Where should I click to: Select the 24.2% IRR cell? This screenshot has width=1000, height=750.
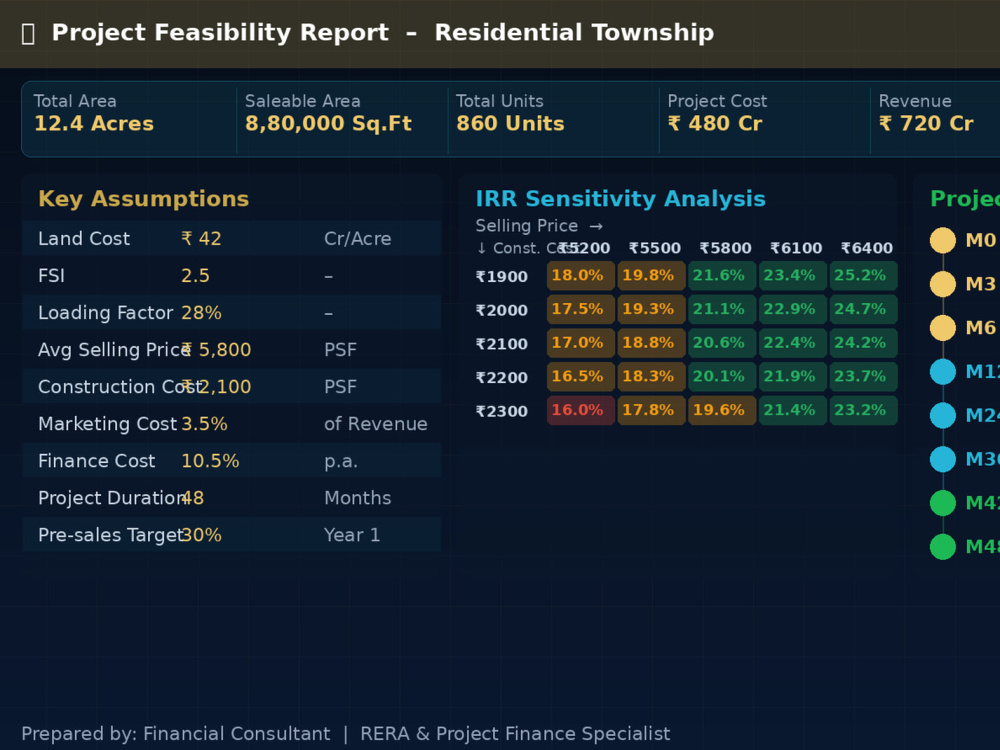[864, 343]
